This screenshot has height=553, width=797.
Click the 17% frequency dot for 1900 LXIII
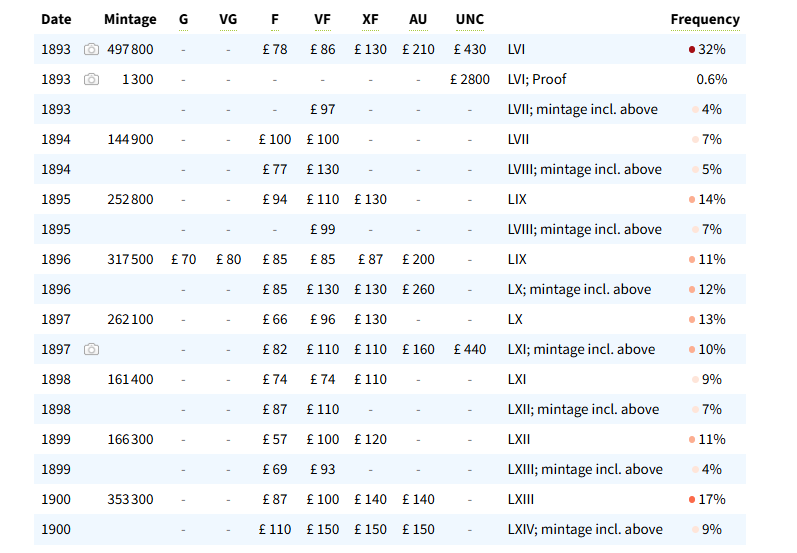tap(691, 499)
